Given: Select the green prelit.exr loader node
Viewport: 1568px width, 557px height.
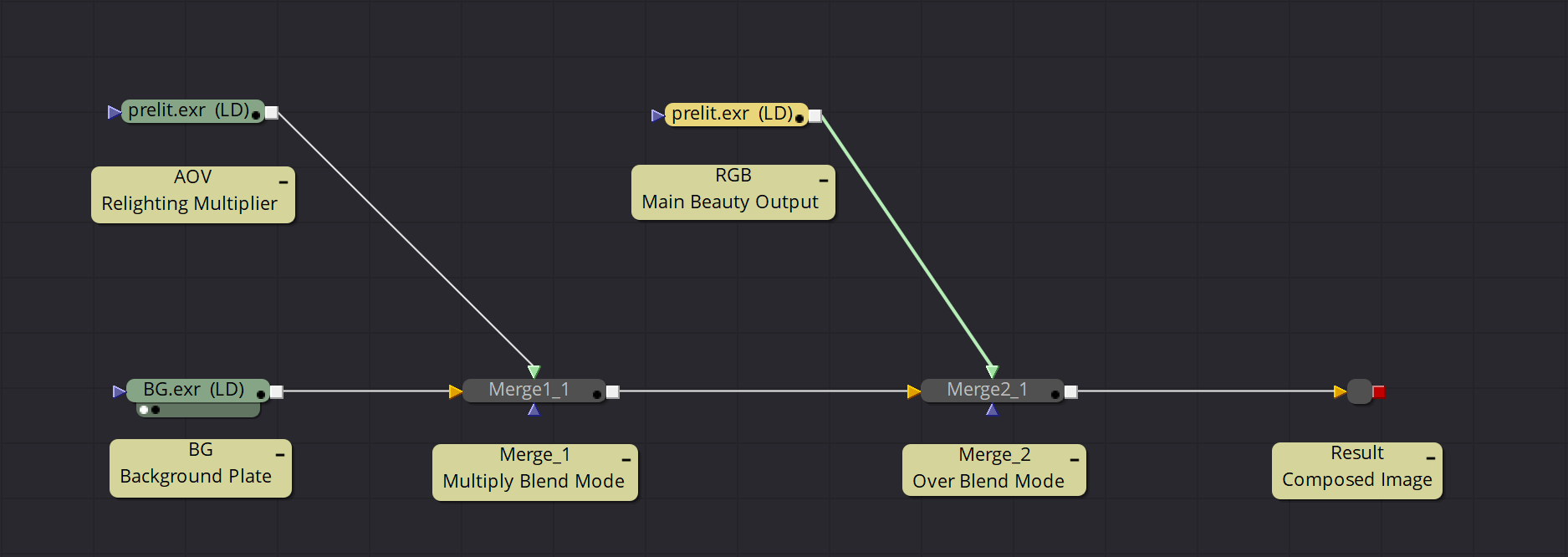Looking at the screenshot, I should tap(189, 110).
